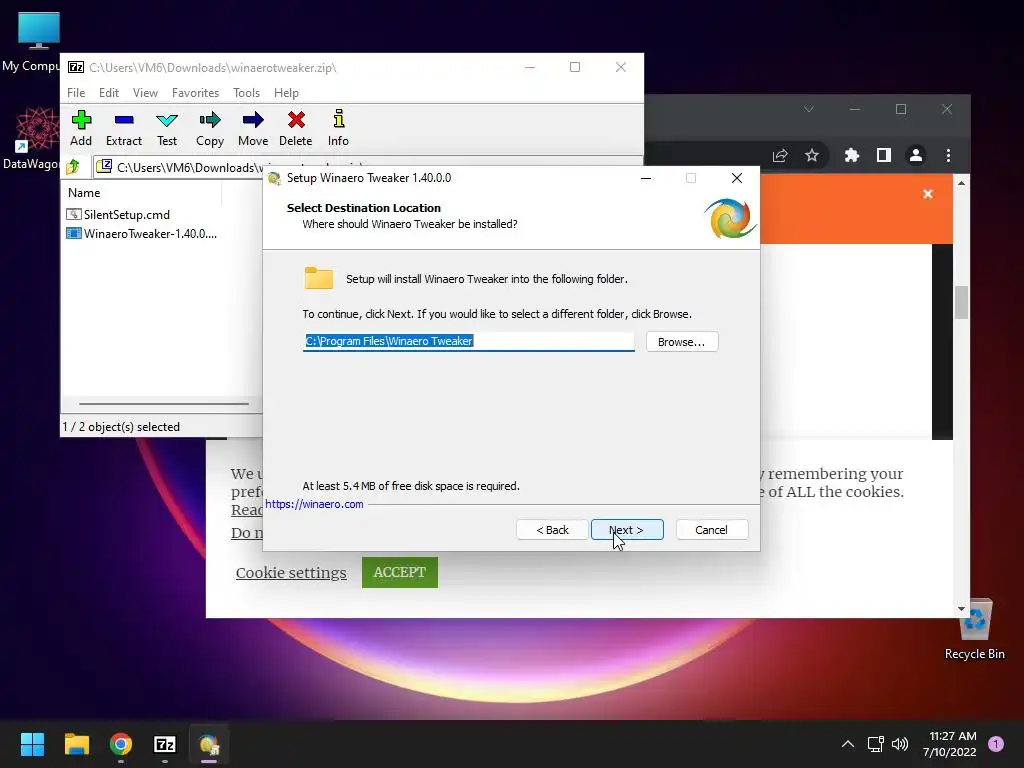1024x768 pixels.
Task: Click scroll up arrow in Chrome
Action: point(961,184)
